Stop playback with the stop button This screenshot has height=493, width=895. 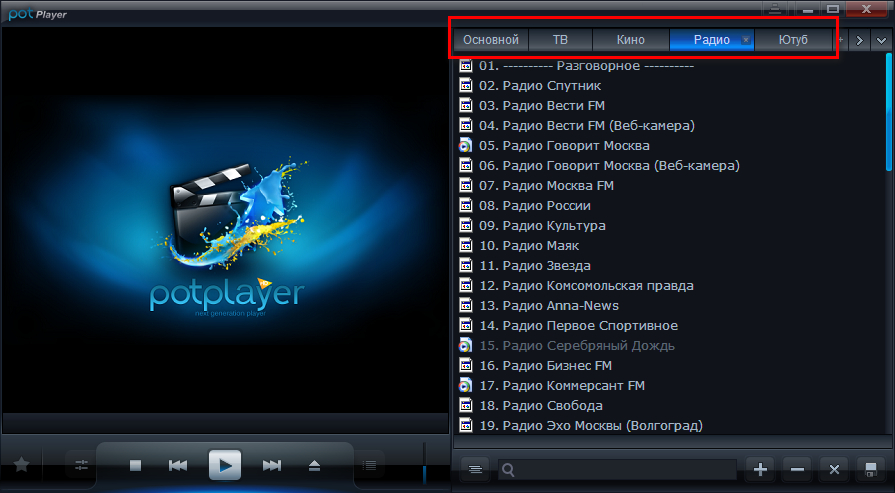pyautogui.click(x=135, y=466)
